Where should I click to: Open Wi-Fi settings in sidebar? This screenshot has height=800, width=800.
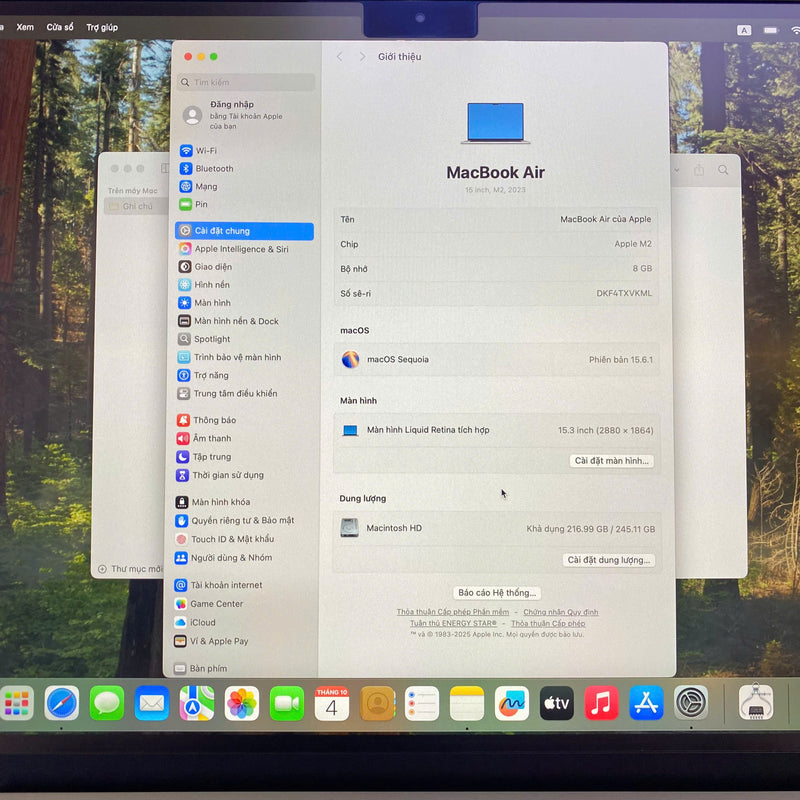tap(205, 151)
